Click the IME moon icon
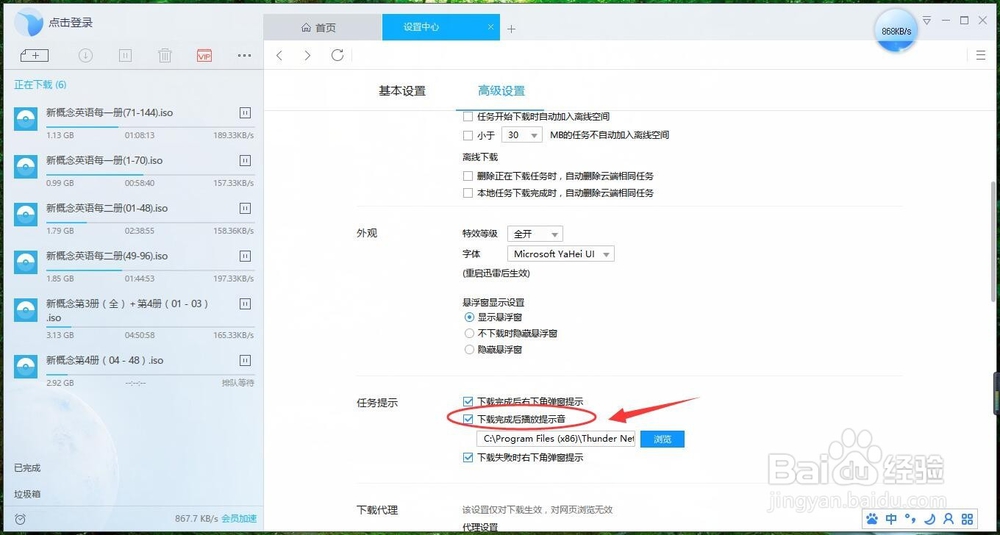 click(x=930, y=518)
